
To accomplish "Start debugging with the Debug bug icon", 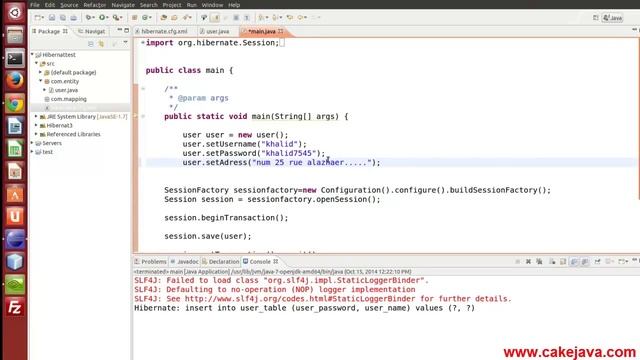I will point(88,18).
